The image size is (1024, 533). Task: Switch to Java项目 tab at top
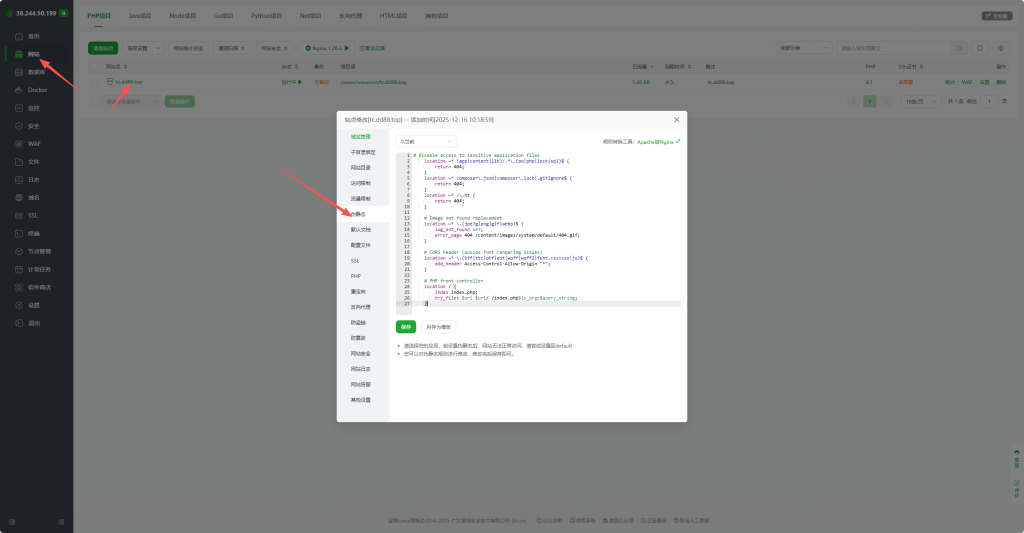[x=140, y=16]
